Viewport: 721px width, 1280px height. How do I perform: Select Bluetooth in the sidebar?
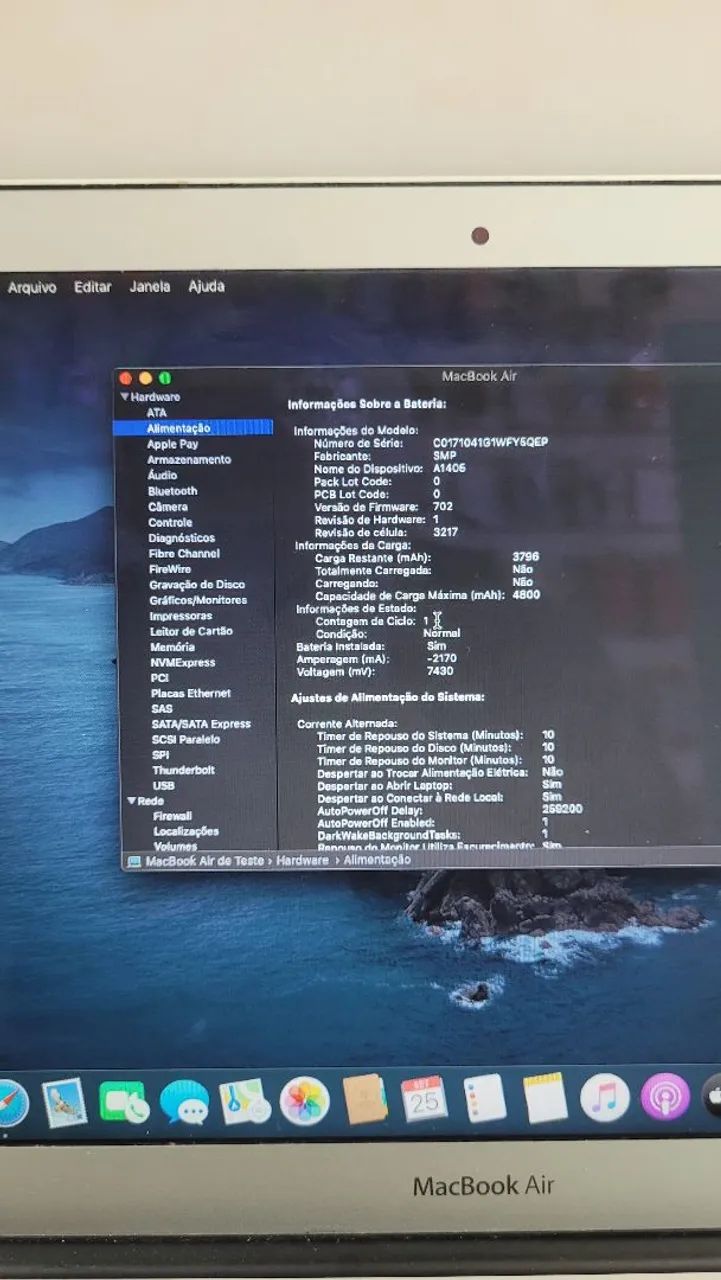pos(173,491)
